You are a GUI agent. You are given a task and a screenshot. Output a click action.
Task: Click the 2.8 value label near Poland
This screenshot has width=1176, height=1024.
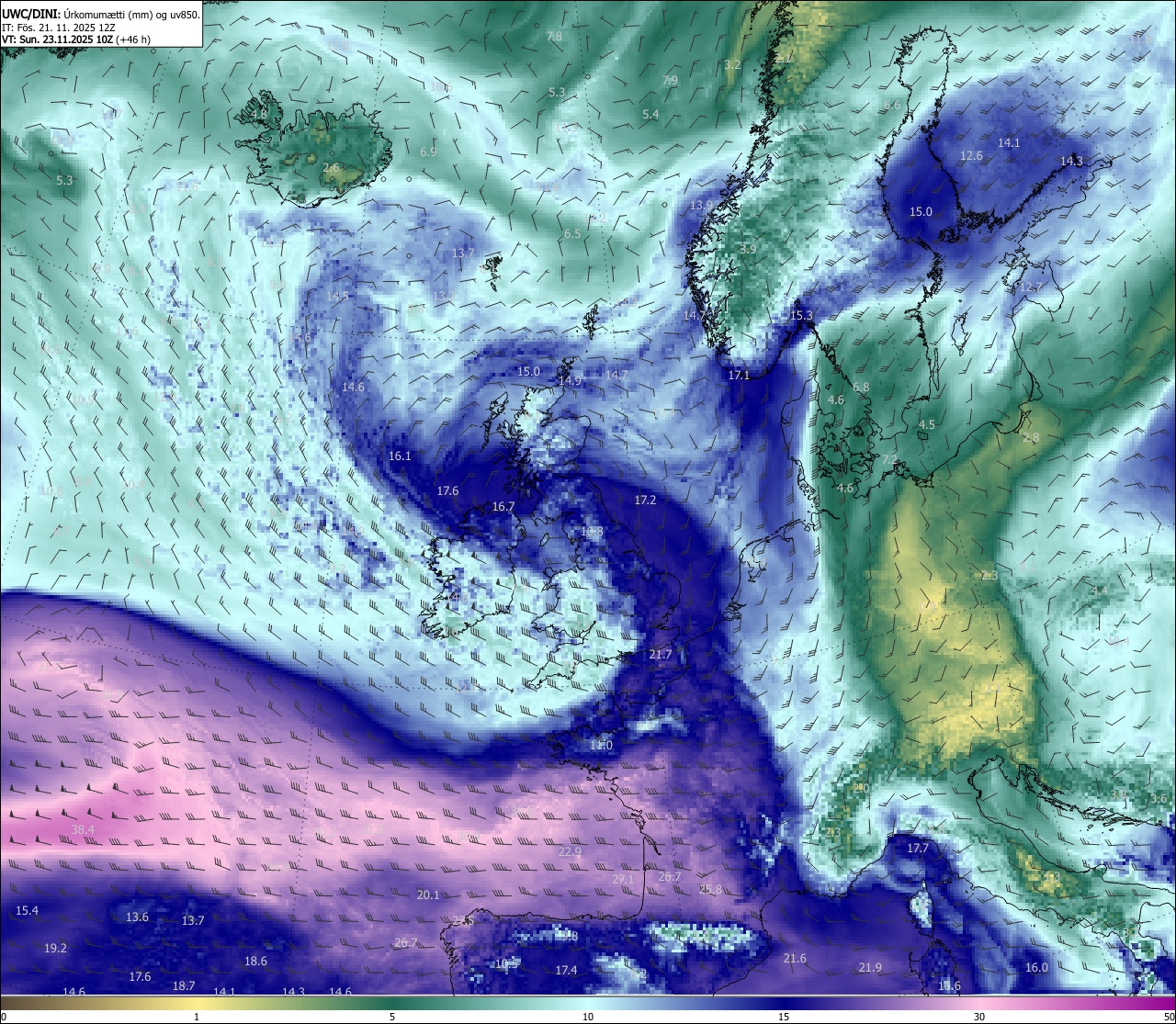tap(1031, 438)
